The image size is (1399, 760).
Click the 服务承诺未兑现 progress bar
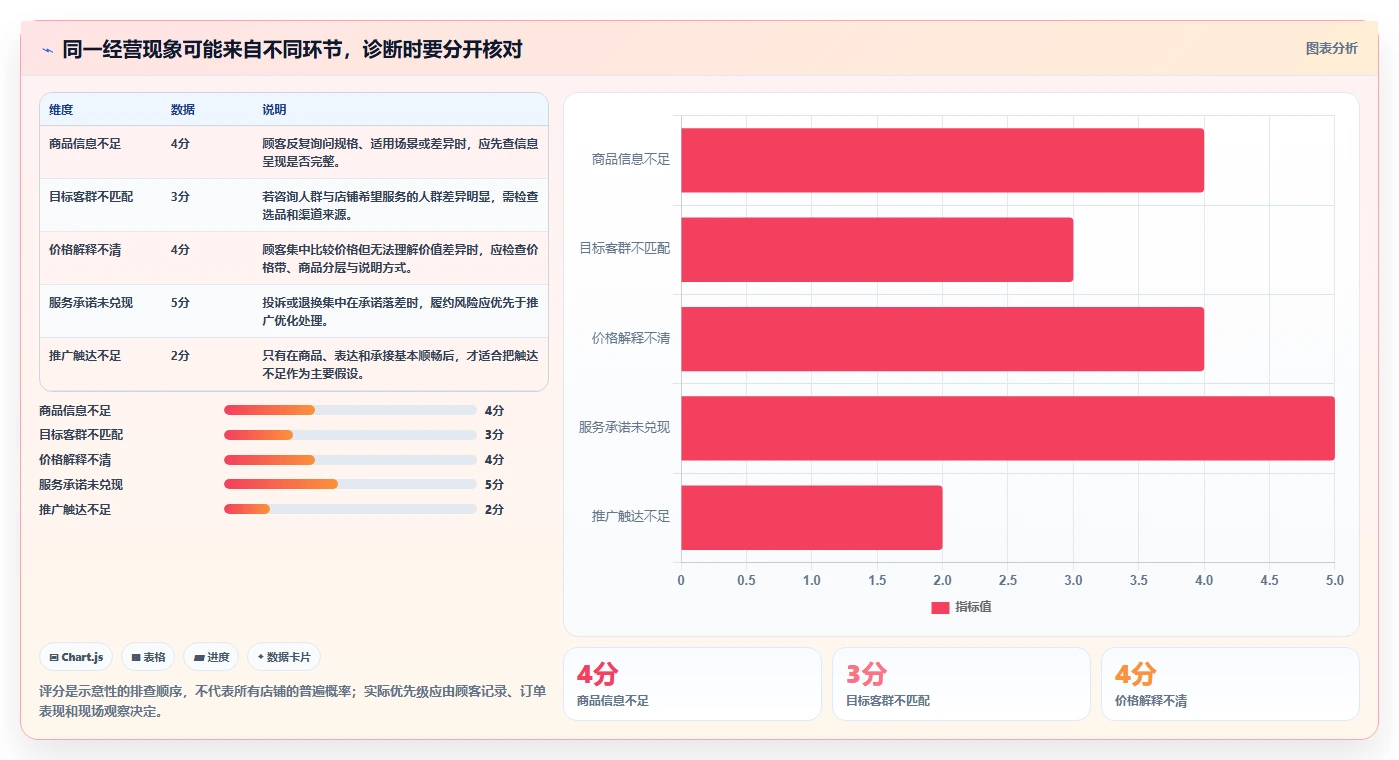[x=350, y=484]
